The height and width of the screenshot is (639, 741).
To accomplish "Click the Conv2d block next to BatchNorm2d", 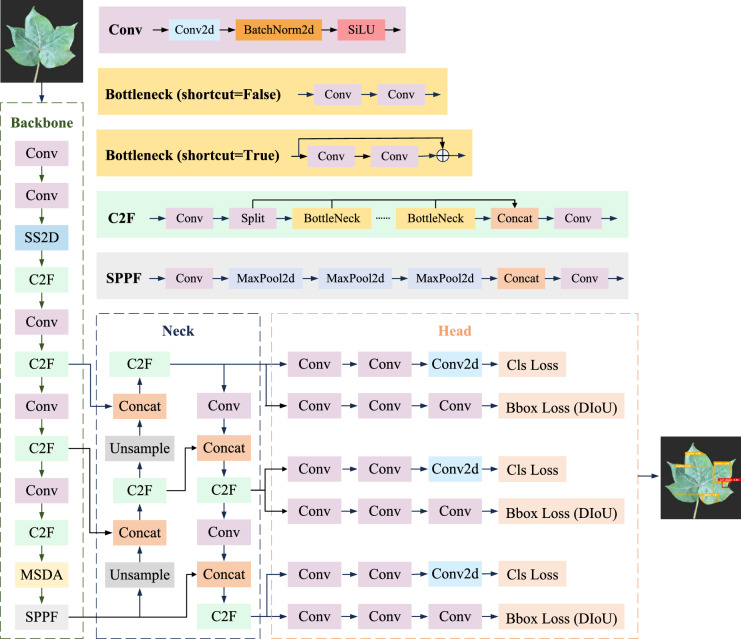I will [194, 30].
